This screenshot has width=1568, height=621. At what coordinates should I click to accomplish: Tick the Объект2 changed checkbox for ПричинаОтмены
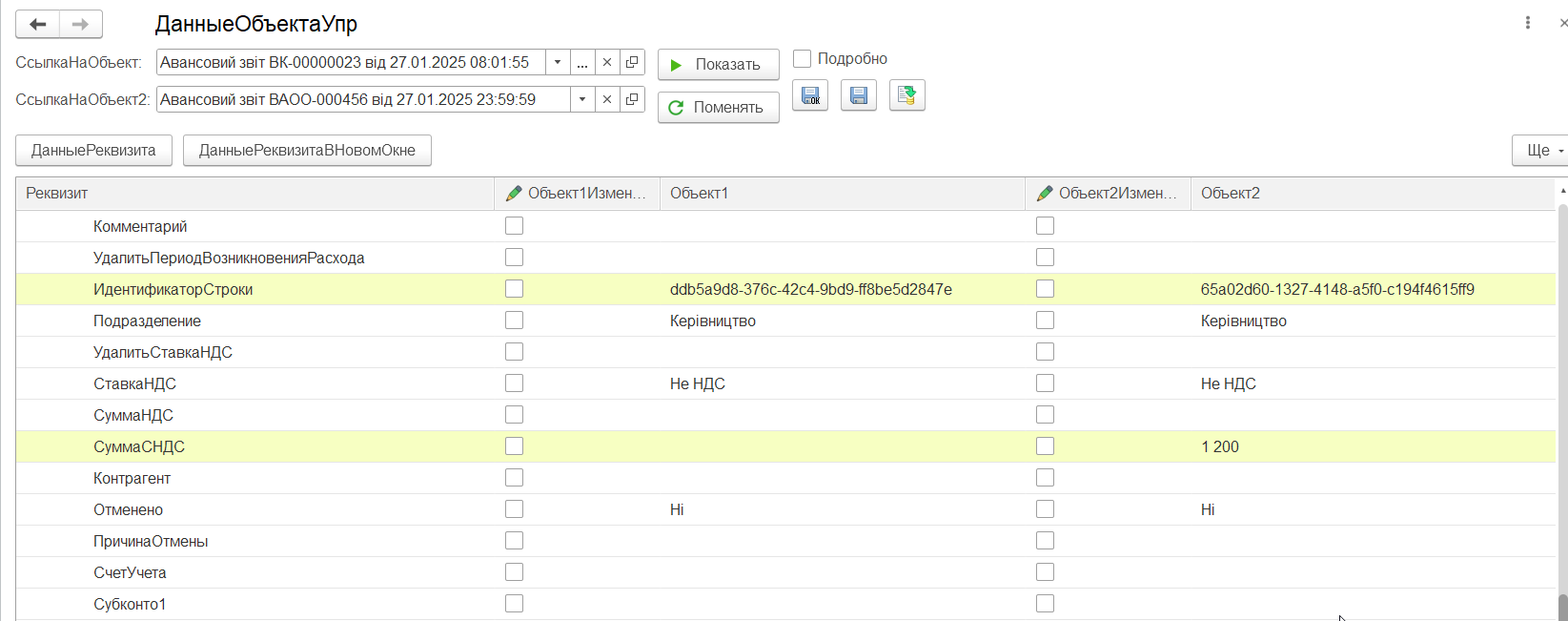pyautogui.click(x=1046, y=541)
